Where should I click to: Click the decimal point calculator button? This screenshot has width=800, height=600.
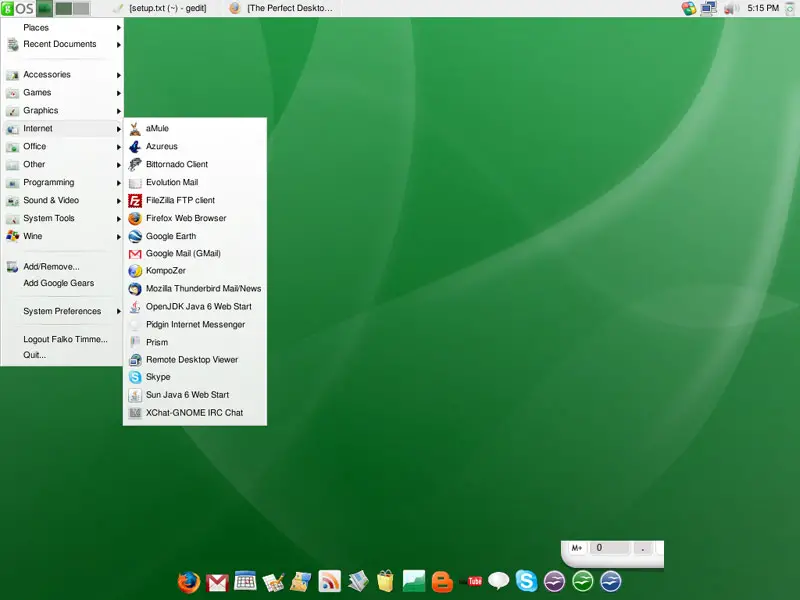(x=643, y=548)
